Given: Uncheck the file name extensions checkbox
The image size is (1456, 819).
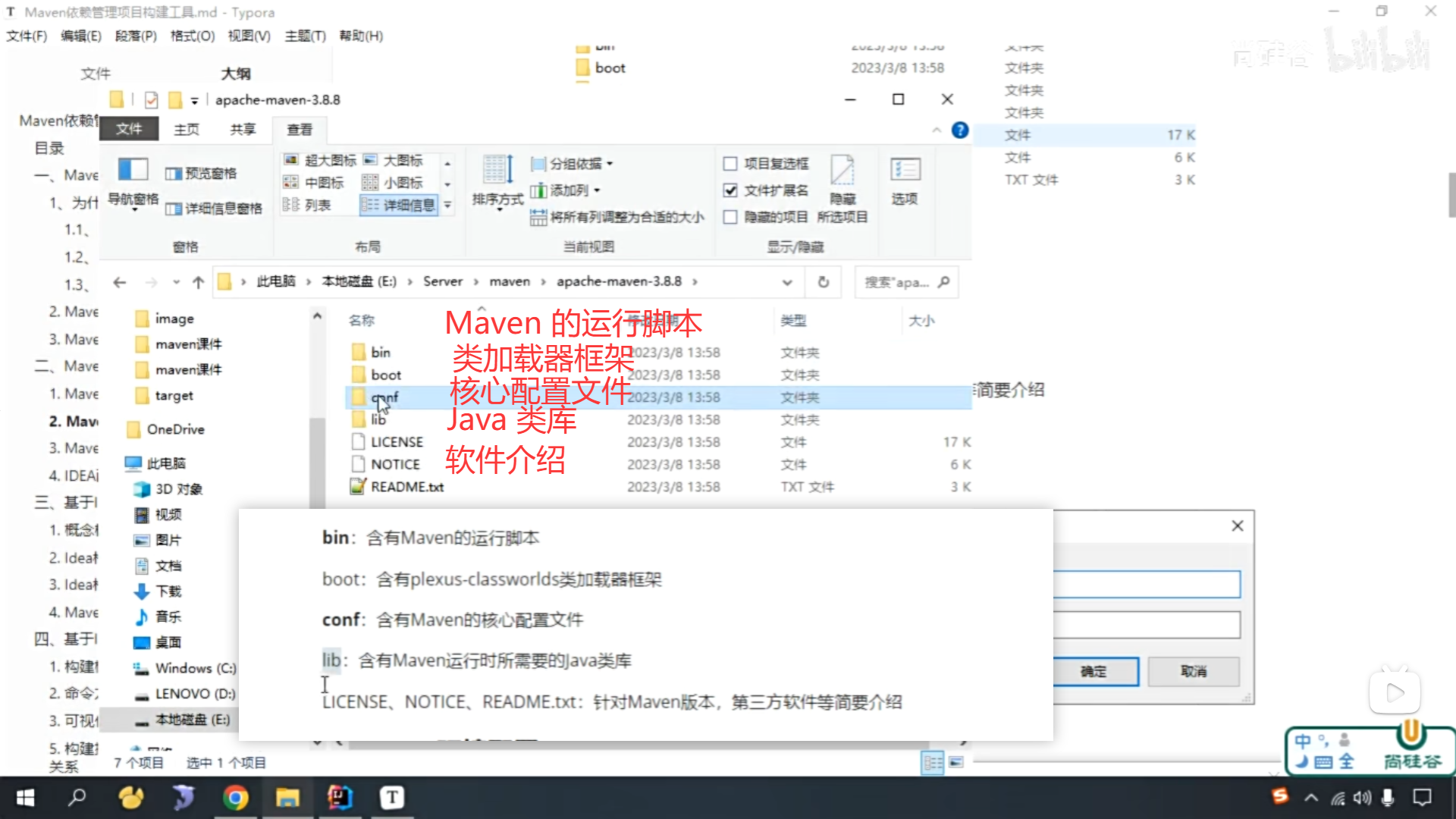Looking at the screenshot, I should [x=730, y=190].
